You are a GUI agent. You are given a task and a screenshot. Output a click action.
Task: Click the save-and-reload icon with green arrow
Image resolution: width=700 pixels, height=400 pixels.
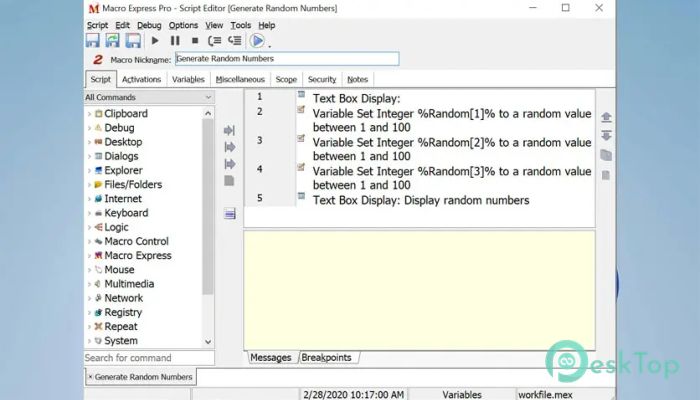coord(112,41)
